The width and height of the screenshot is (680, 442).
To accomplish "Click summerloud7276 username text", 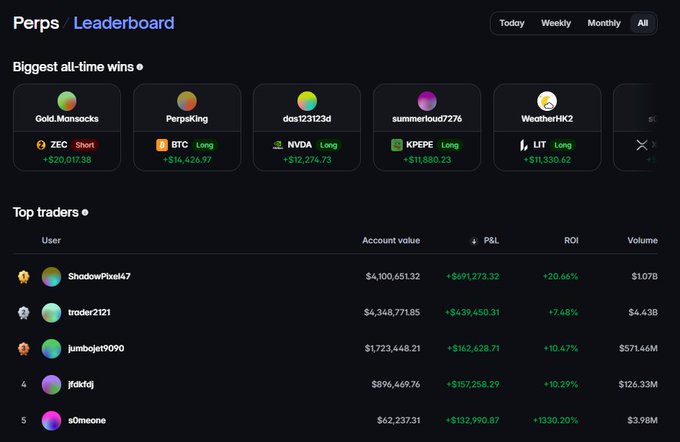I will (x=427, y=119).
